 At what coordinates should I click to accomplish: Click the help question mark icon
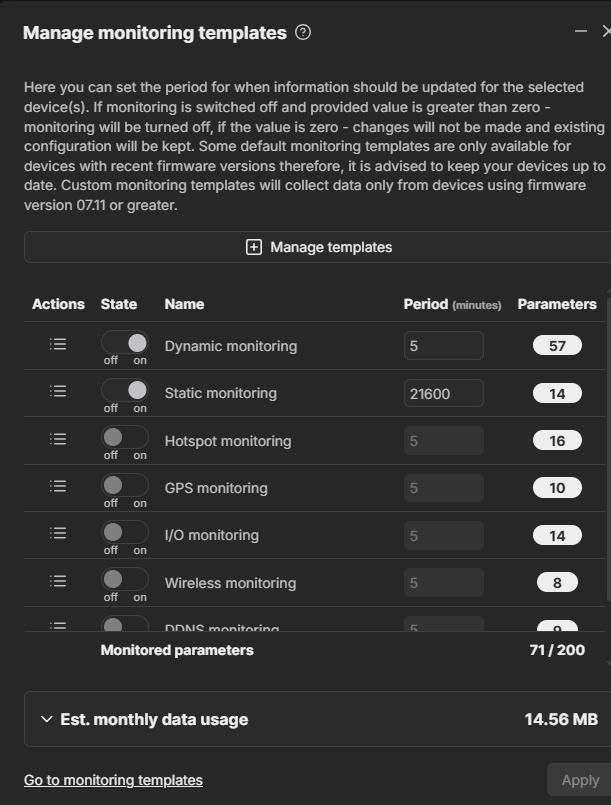coord(303,32)
